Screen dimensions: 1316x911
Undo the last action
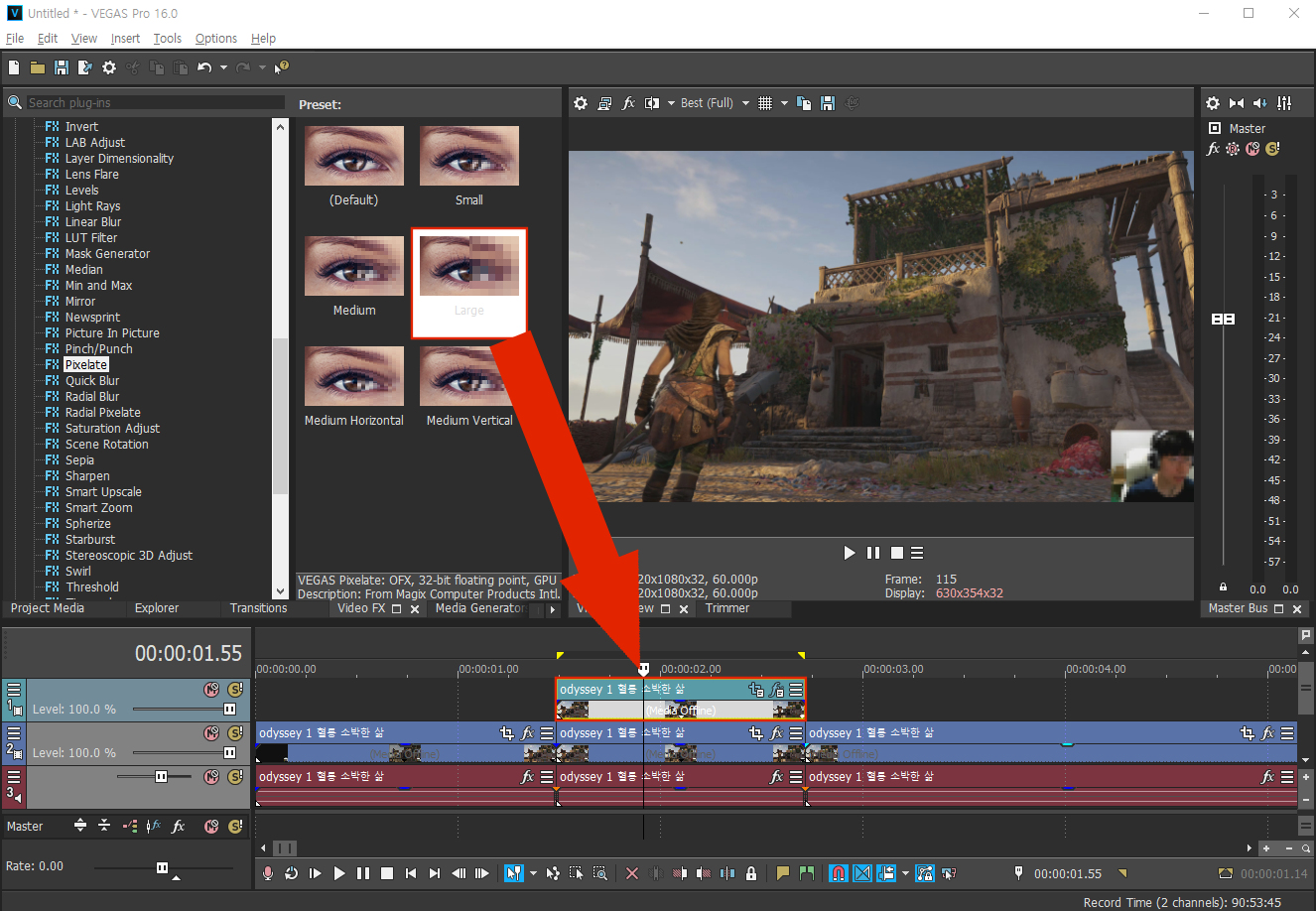click(x=204, y=67)
